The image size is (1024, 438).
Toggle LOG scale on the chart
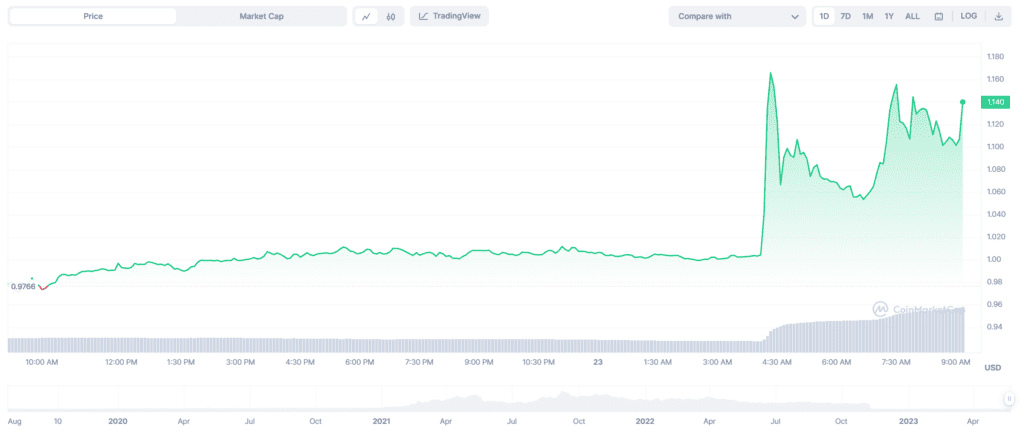[x=968, y=16]
